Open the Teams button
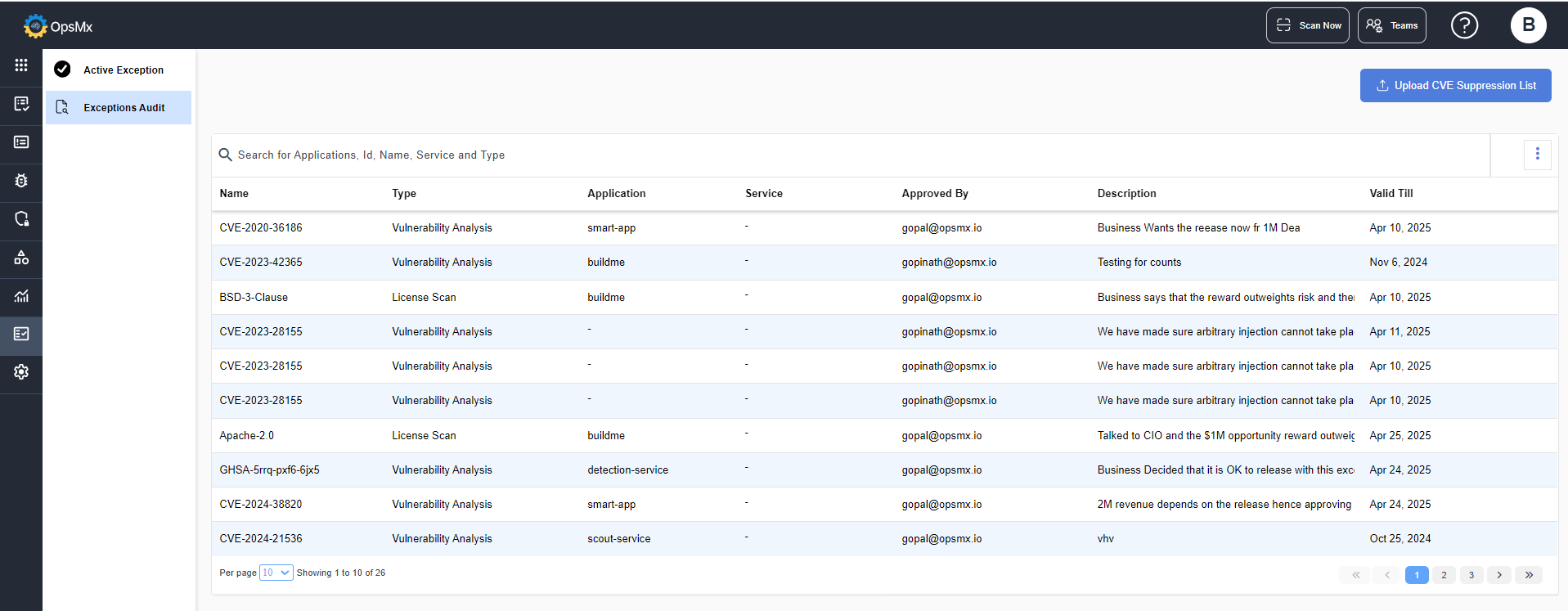 coord(1391,25)
